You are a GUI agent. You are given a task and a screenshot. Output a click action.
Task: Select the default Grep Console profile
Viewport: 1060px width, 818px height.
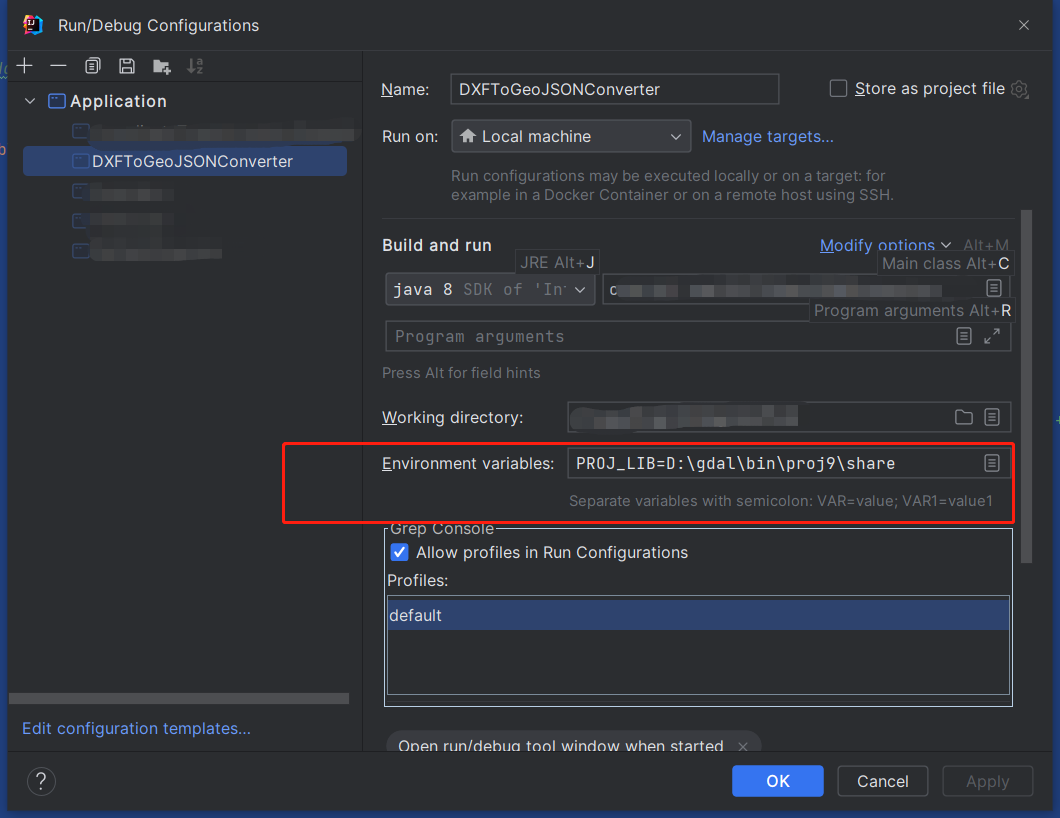(698, 615)
